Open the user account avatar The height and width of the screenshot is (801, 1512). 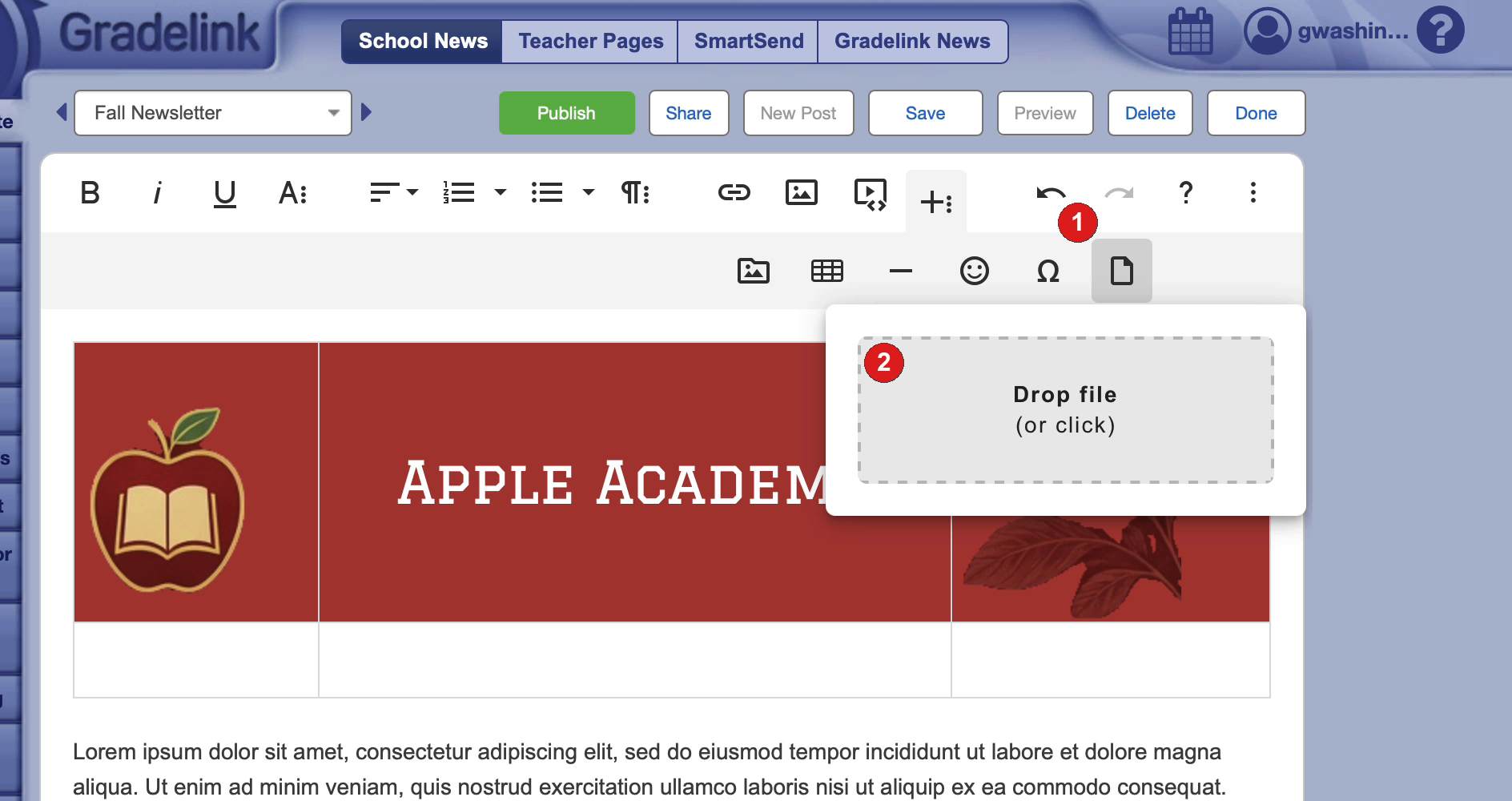coord(1268,31)
